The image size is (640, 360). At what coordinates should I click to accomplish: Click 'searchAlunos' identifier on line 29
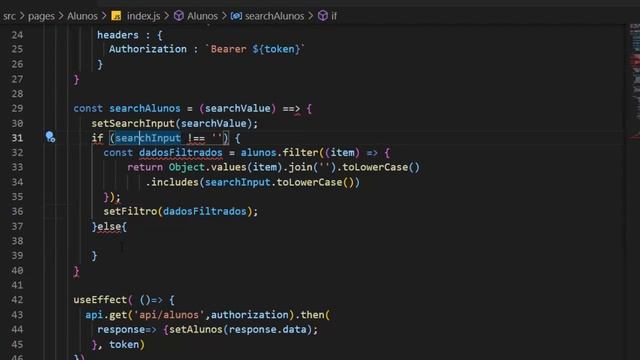pos(145,109)
